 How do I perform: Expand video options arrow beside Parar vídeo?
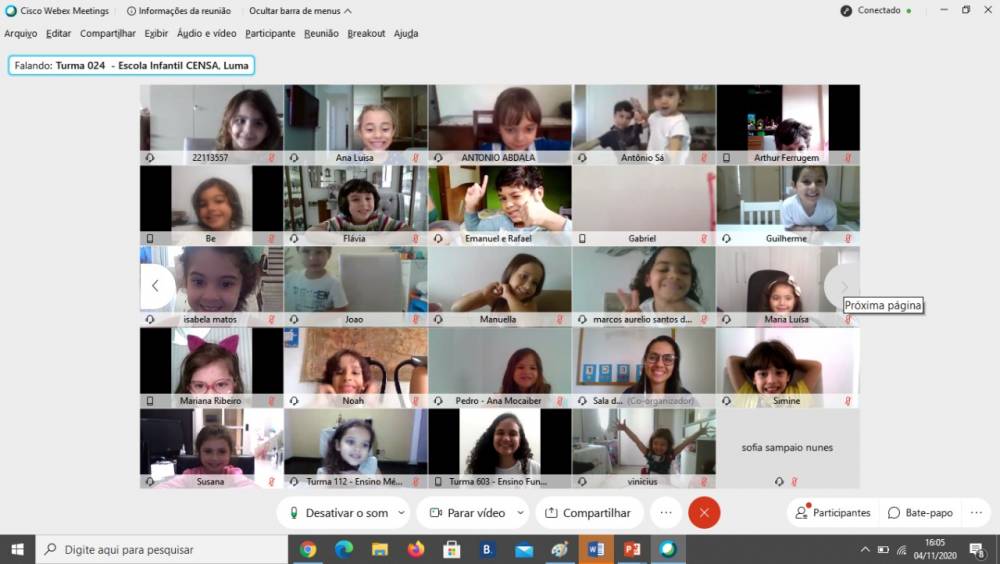point(521,513)
